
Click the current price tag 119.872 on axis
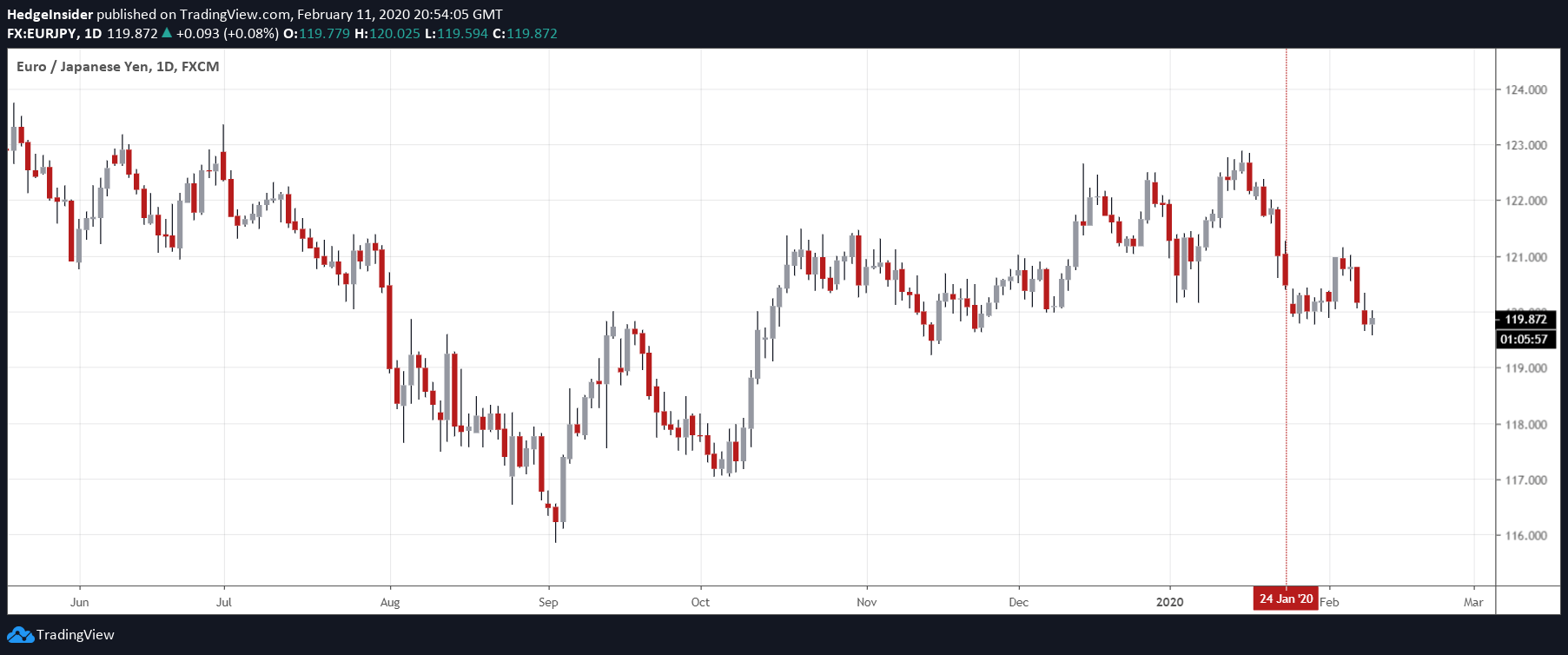tap(1526, 320)
